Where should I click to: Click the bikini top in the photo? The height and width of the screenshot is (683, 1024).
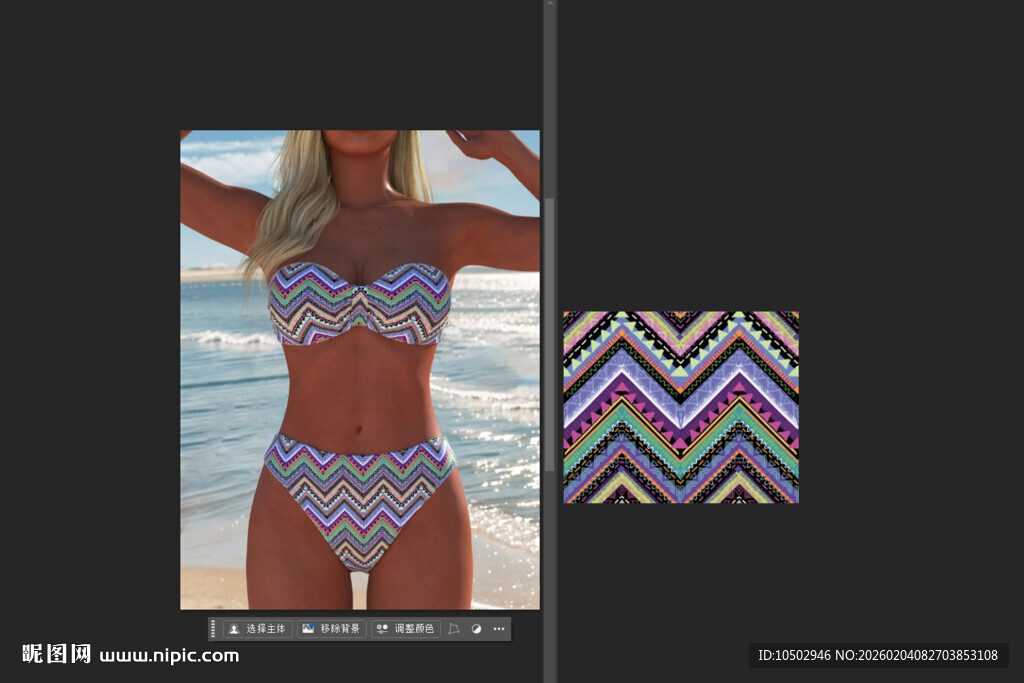358,304
